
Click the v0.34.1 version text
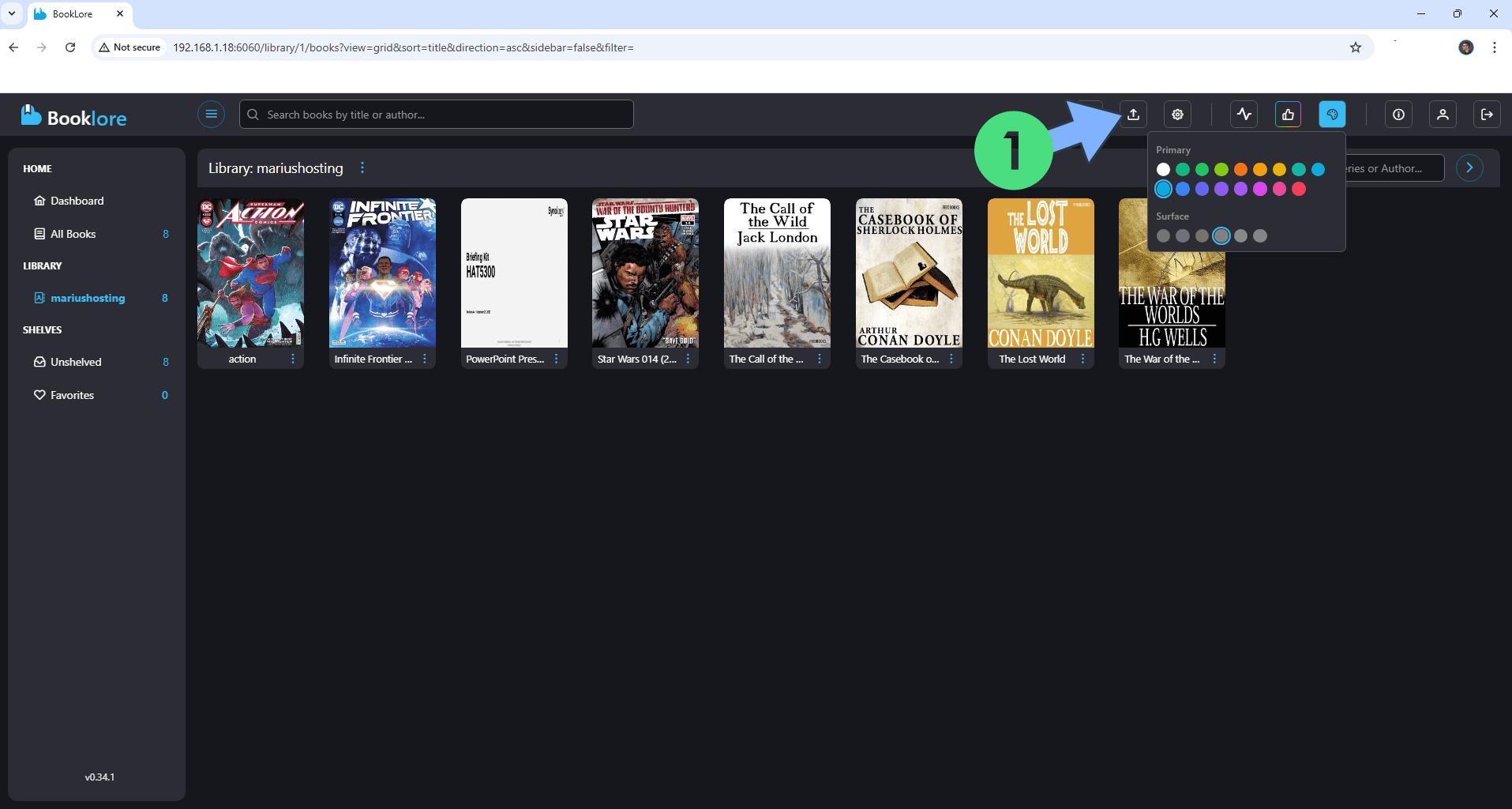(99, 777)
